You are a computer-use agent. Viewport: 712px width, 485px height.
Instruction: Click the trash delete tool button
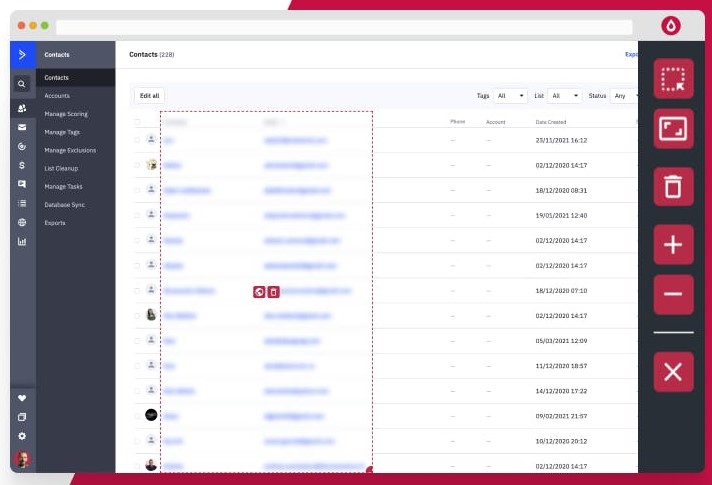coord(673,186)
